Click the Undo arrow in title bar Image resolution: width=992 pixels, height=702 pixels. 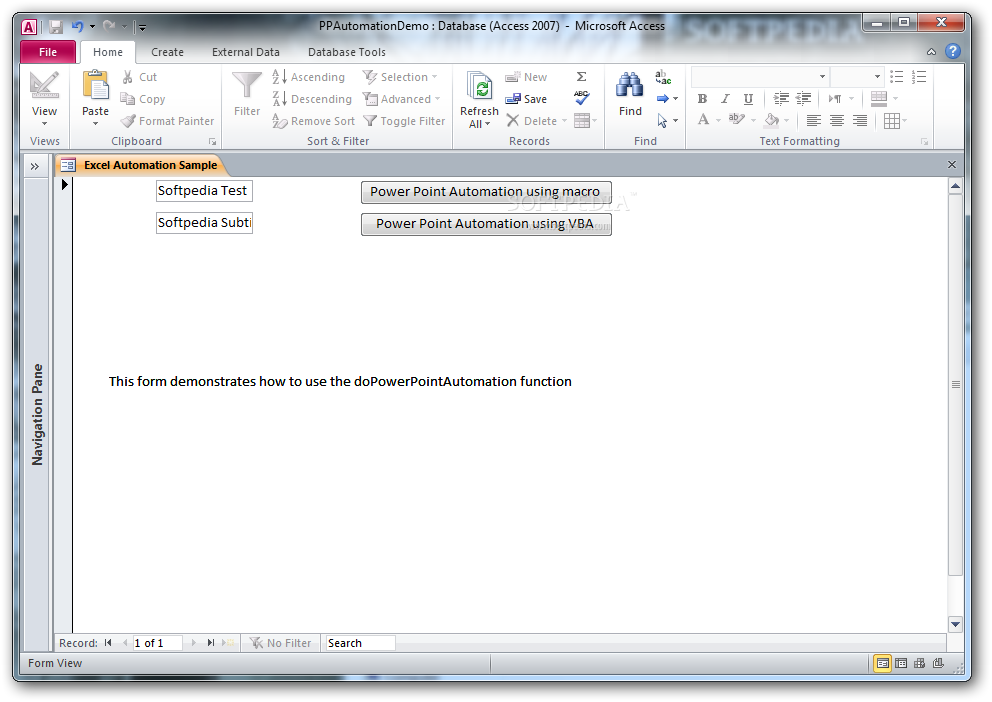(x=78, y=27)
